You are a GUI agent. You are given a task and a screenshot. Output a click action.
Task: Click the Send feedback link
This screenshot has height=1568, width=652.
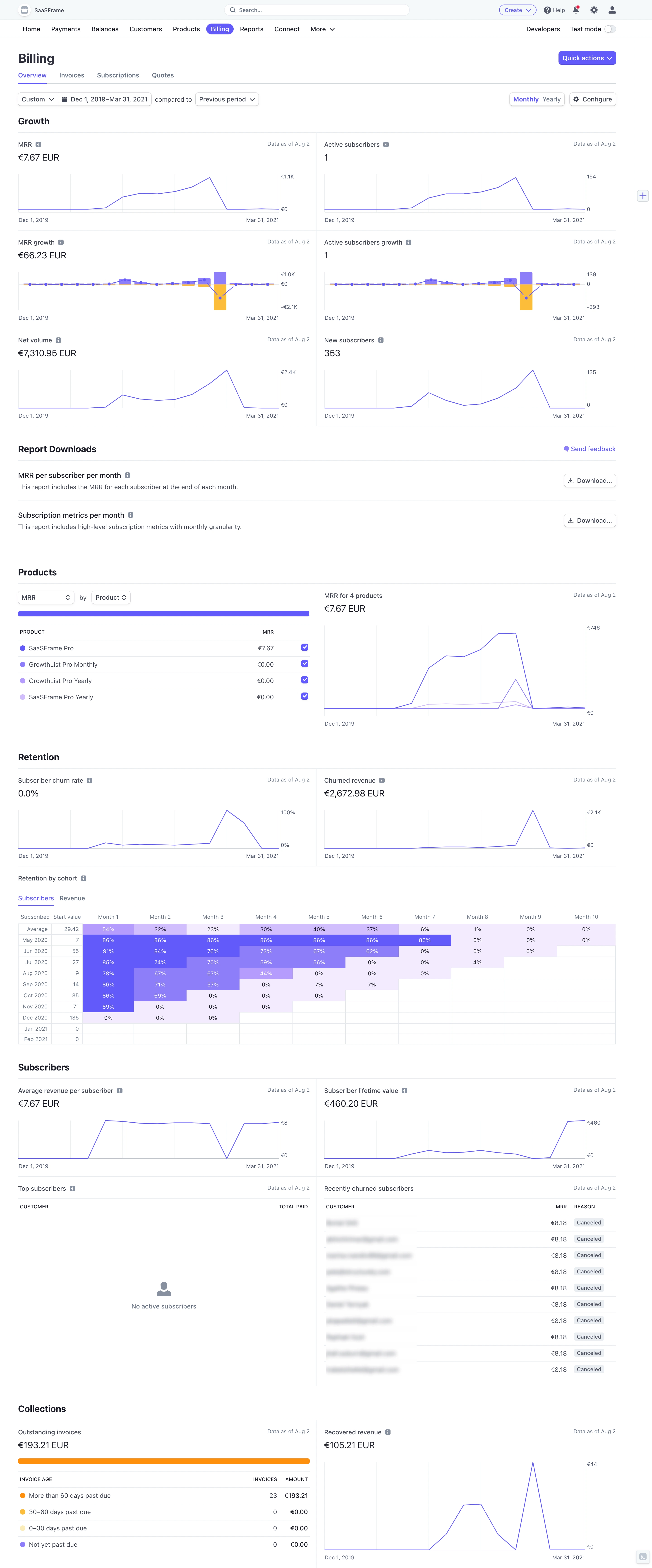(x=589, y=449)
